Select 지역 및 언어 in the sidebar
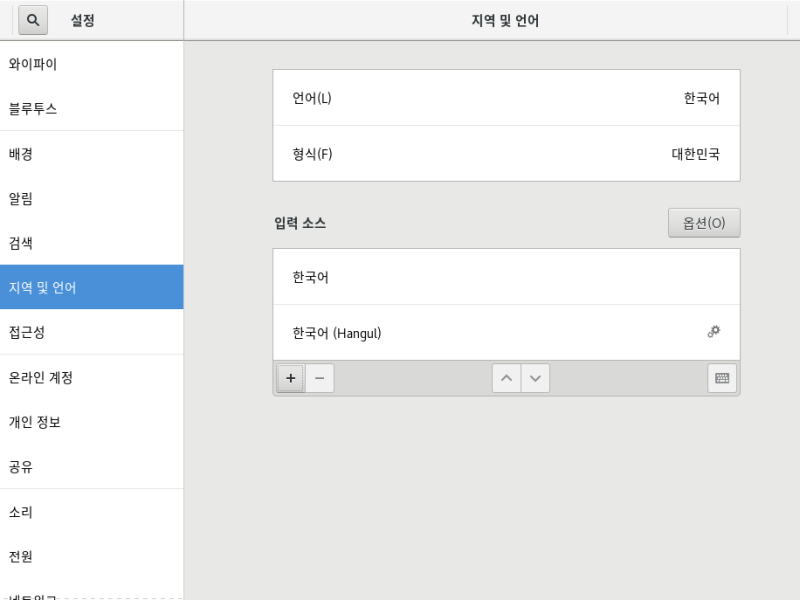Image resolution: width=800 pixels, height=600 pixels. pos(92,287)
